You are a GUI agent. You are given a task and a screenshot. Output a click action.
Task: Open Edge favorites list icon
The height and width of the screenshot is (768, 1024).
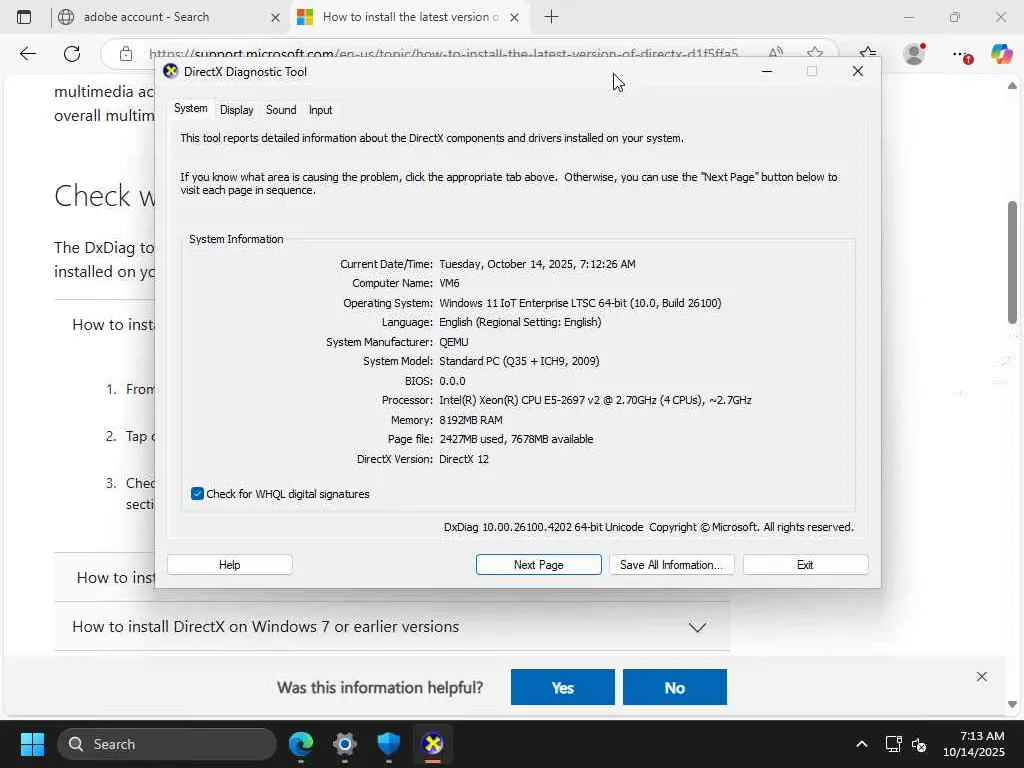[868, 53]
